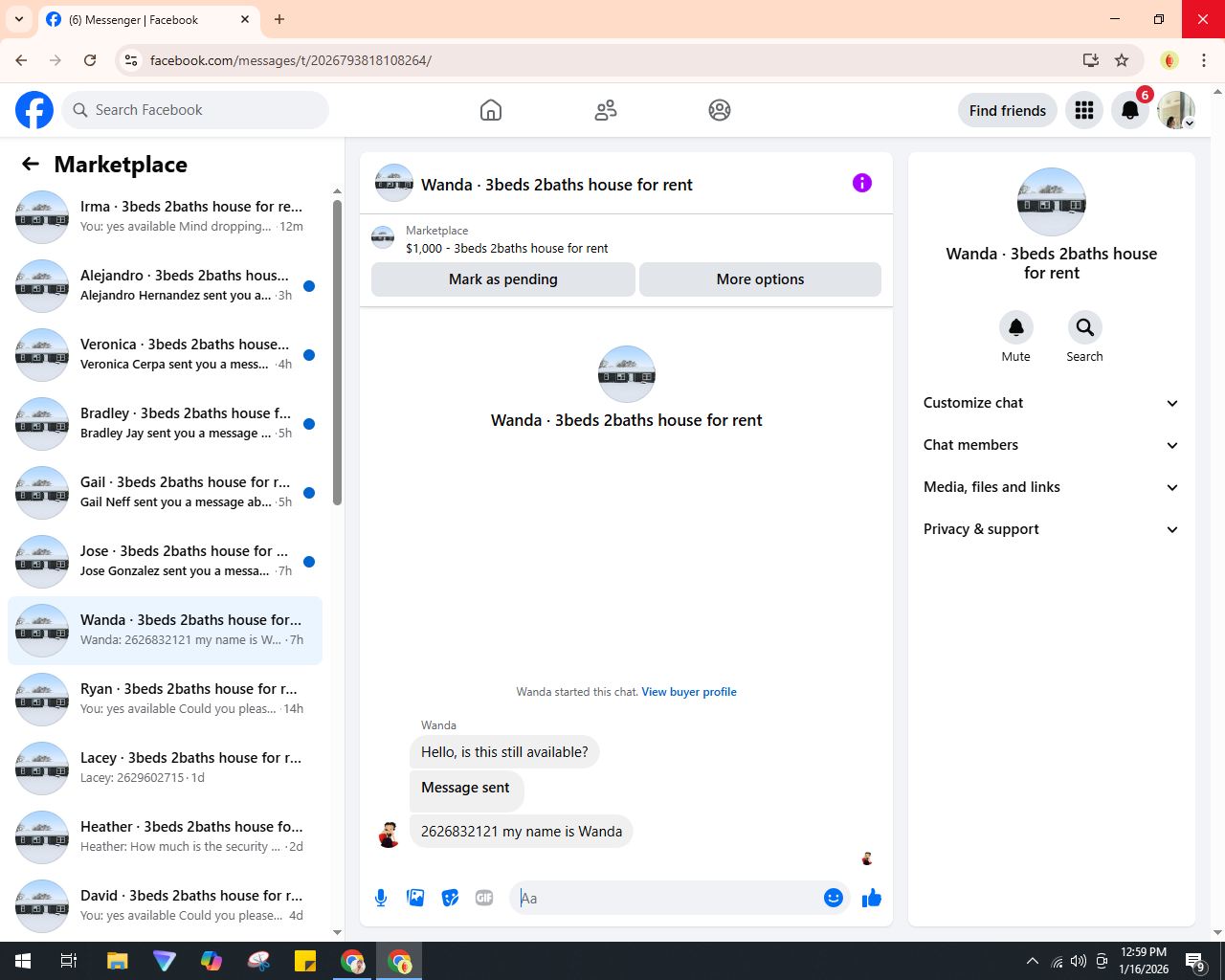
Task: Open the Jose conversation
Action: click(x=165, y=562)
